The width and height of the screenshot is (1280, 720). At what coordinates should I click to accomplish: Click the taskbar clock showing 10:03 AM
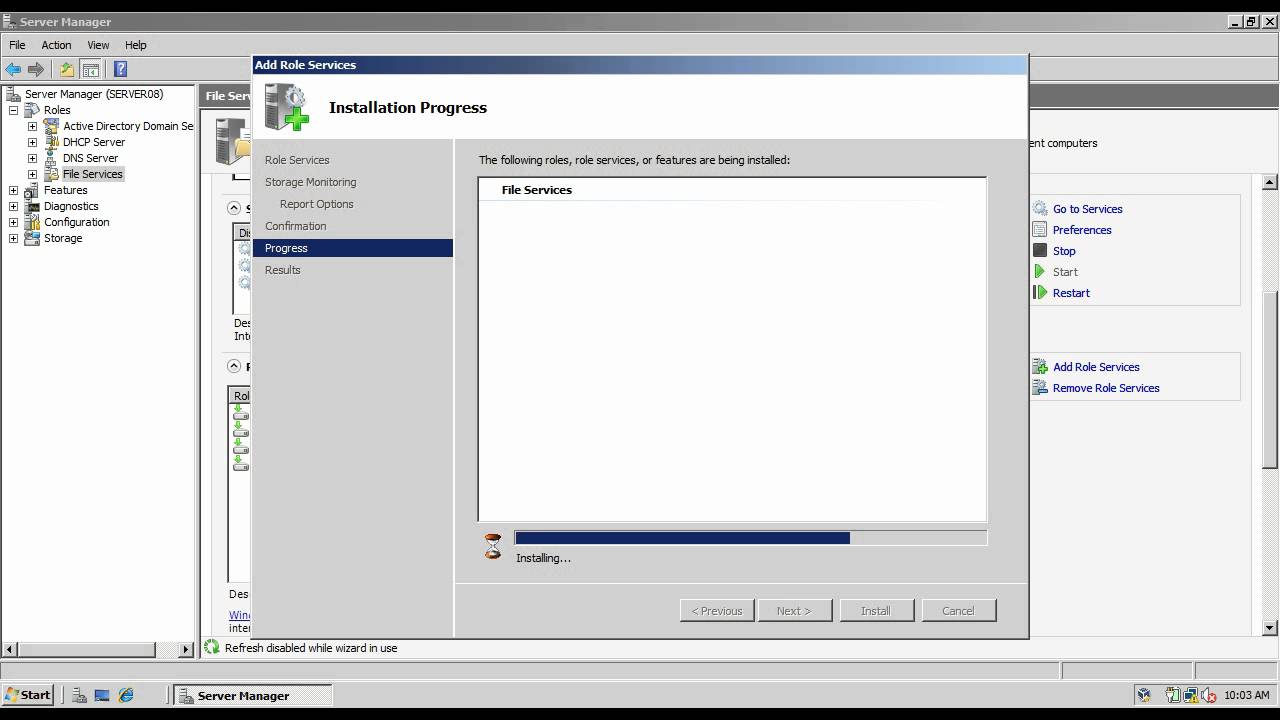tap(1246, 695)
